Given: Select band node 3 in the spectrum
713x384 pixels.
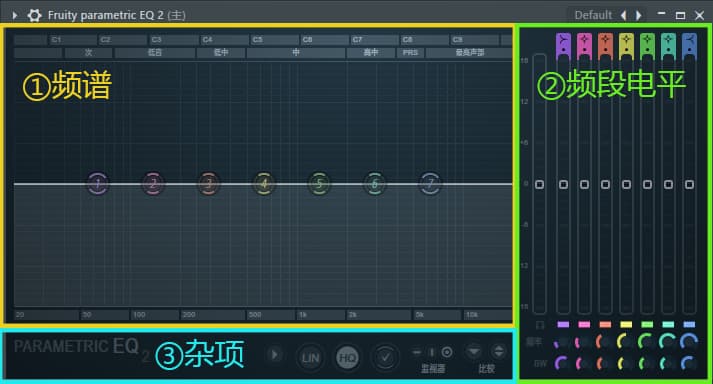Looking at the screenshot, I should coord(209,184).
